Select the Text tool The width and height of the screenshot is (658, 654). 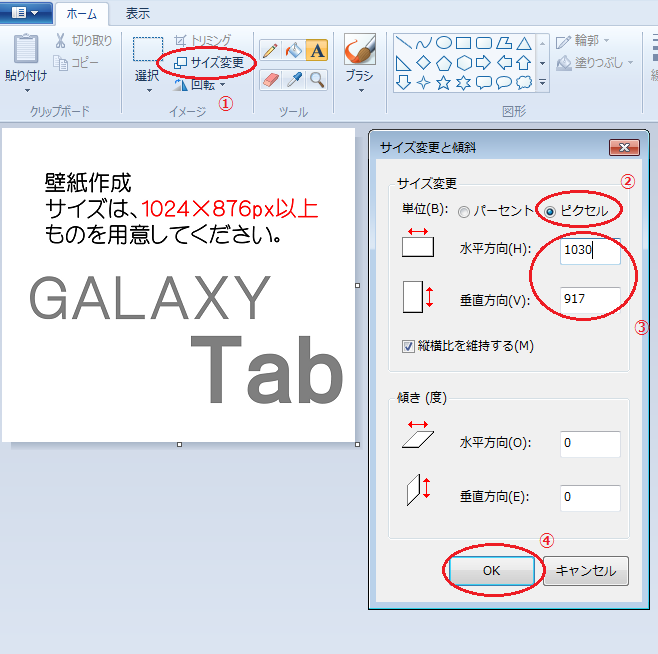pyautogui.click(x=317, y=51)
